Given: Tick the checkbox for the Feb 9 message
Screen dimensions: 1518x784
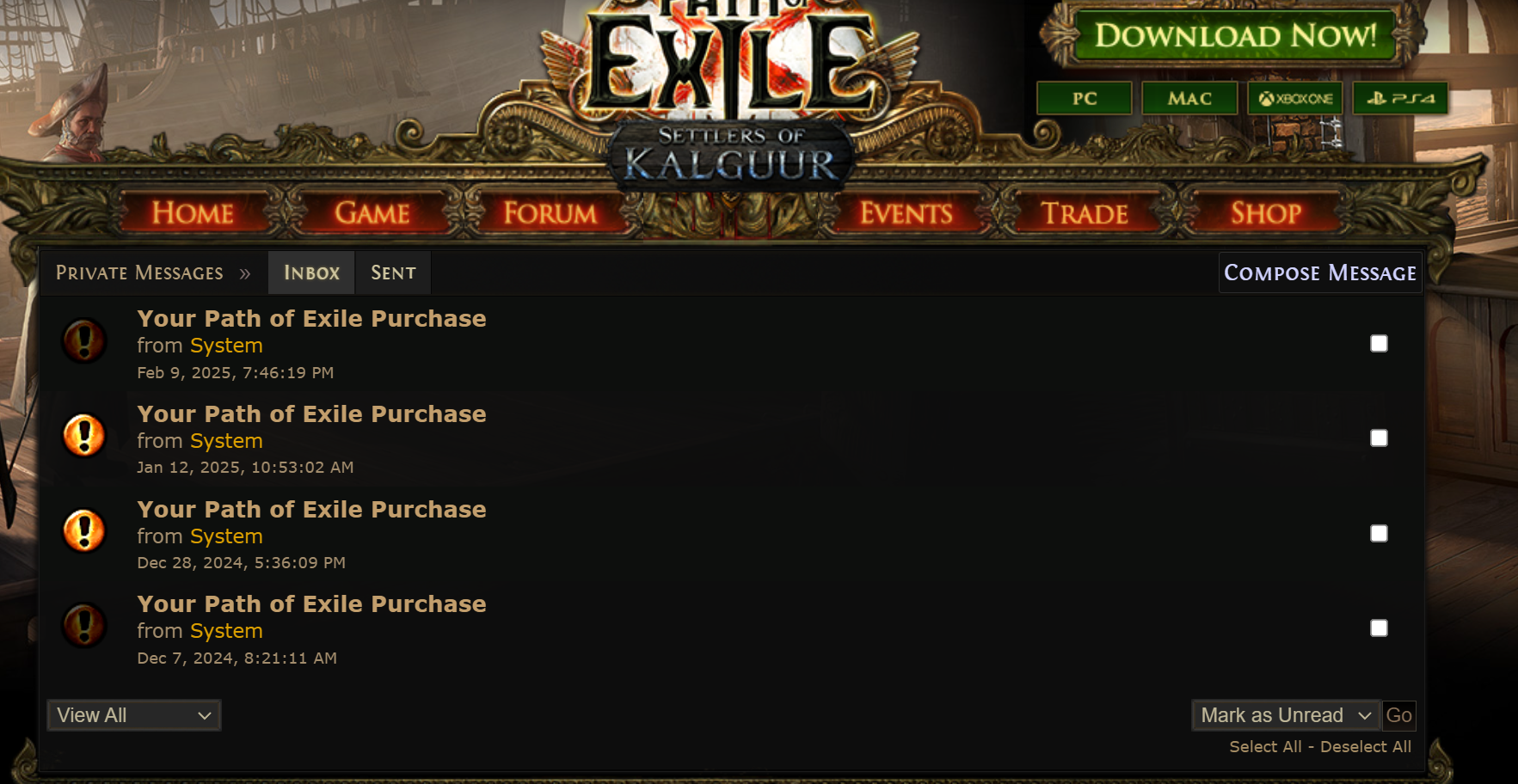Looking at the screenshot, I should [1379, 344].
